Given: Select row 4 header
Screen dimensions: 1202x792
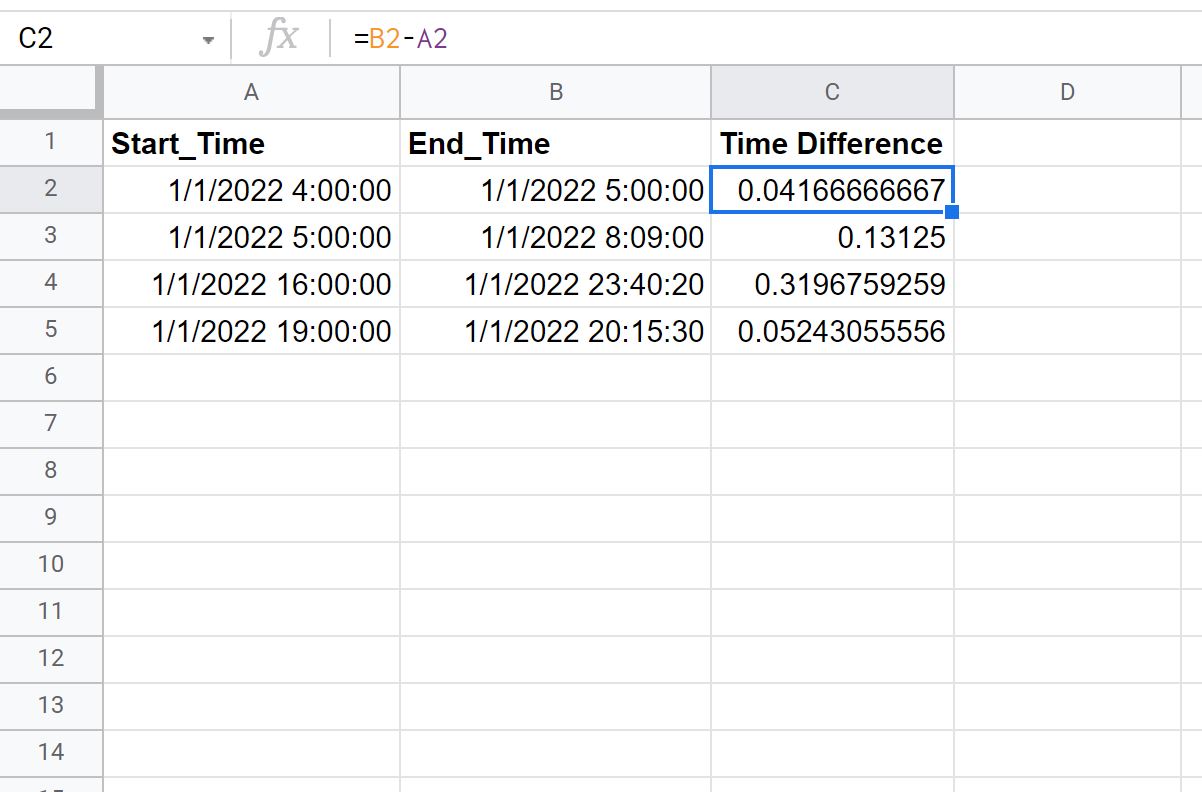Looking at the screenshot, I should point(51,283).
